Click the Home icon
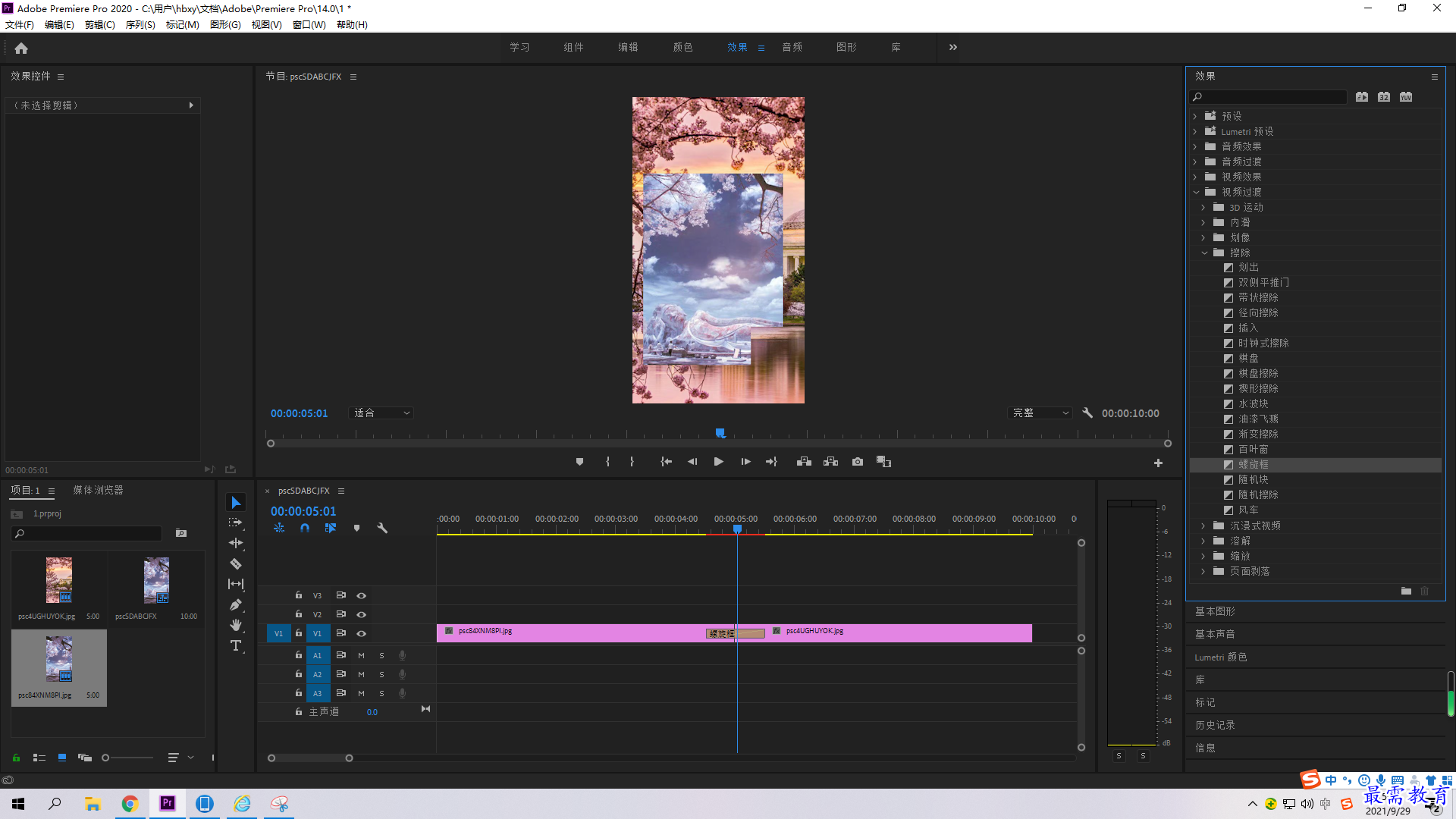This screenshot has width=1456, height=819. pyautogui.click(x=21, y=48)
